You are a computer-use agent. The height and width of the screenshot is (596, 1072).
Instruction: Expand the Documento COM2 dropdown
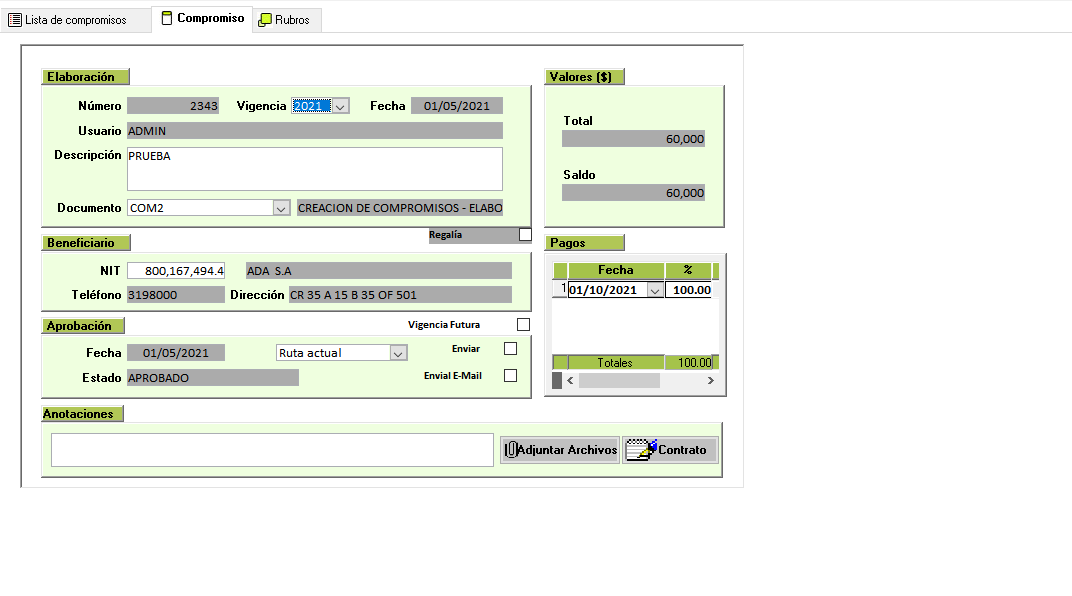point(281,208)
